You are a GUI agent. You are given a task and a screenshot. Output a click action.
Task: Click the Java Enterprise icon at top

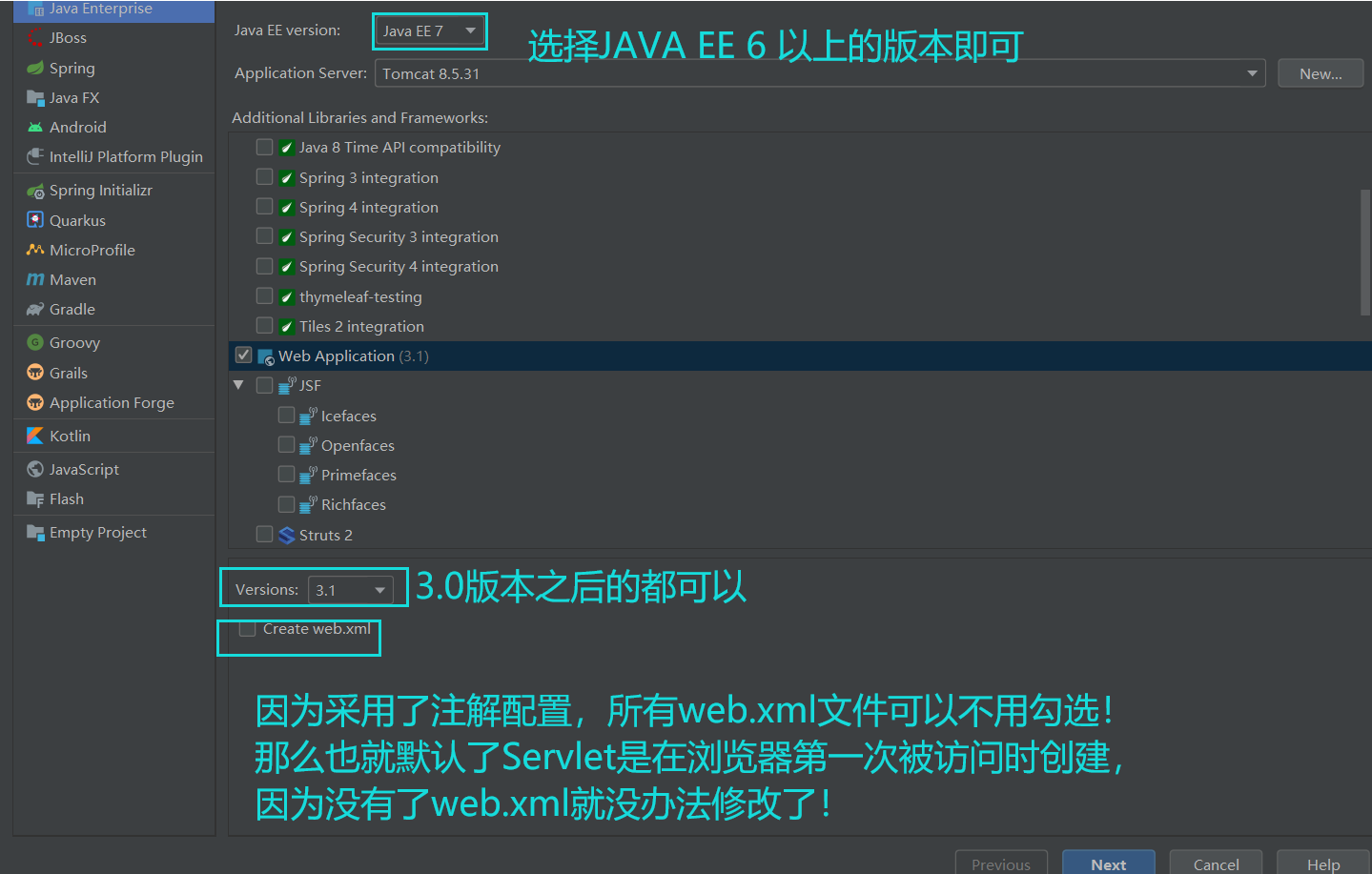35,9
